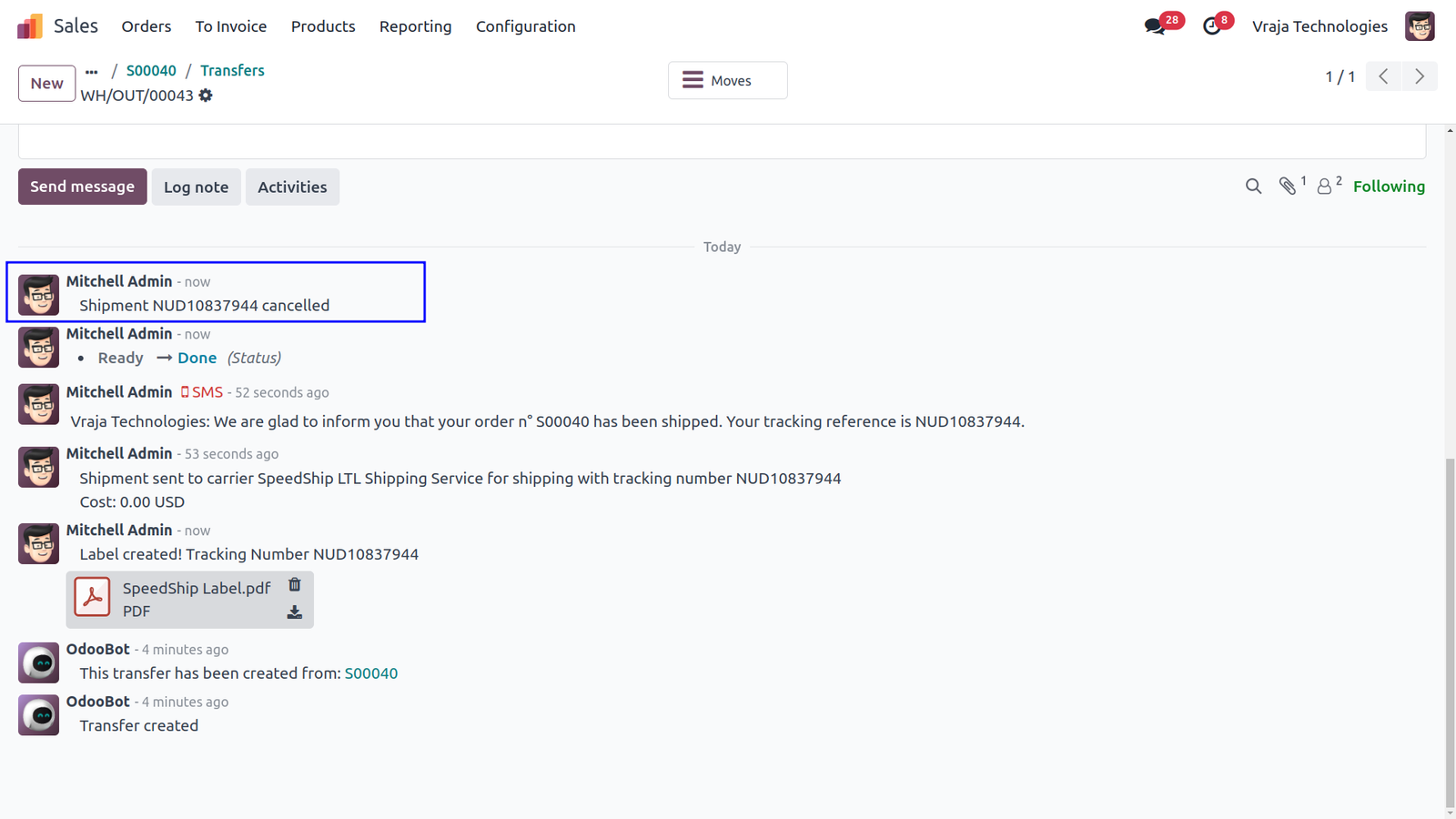Click the Send message button
Viewport: 1456px width, 819px height.
point(82,187)
